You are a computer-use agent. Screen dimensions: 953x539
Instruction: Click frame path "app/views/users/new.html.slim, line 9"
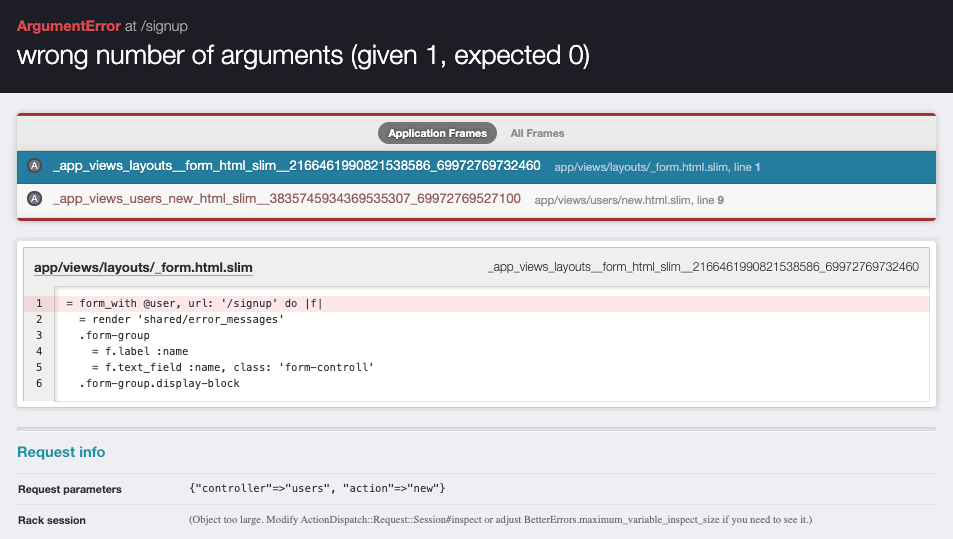pos(629,200)
